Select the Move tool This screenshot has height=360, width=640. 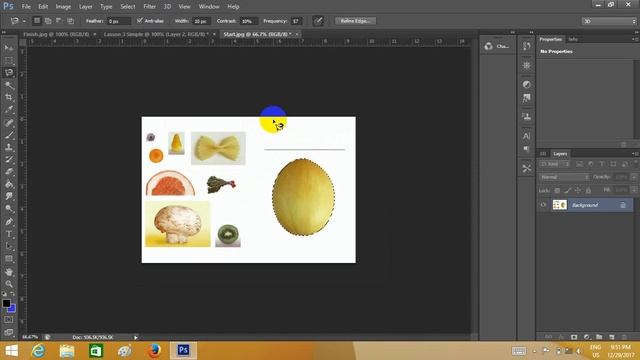9,48
